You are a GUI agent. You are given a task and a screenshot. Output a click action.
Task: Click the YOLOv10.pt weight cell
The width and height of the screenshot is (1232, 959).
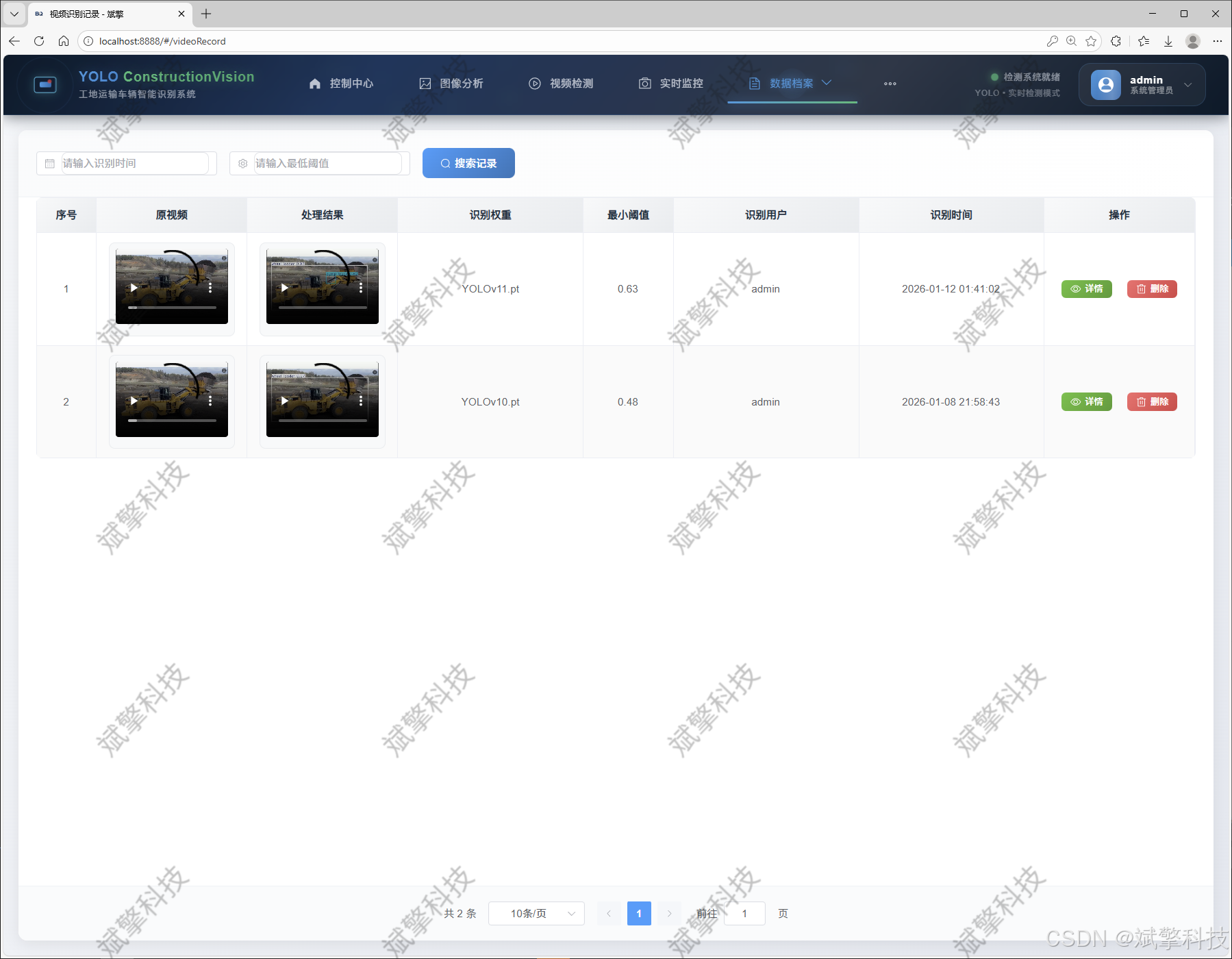(490, 402)
